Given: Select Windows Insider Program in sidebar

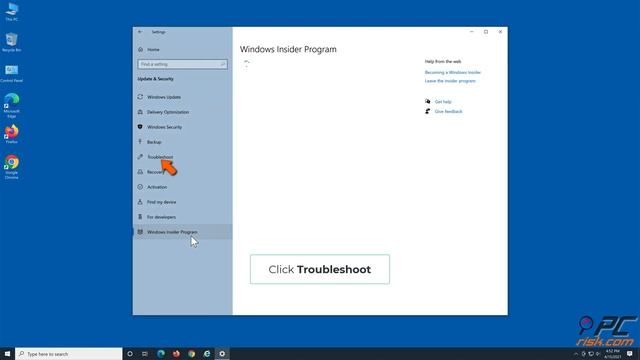Looking at the screenshot, I should 182,232.
